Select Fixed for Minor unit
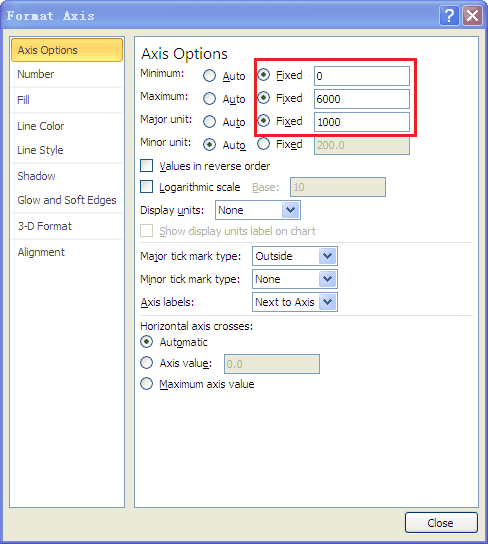The height and width of the screenshot is (544, 488). tap(264, 144)
